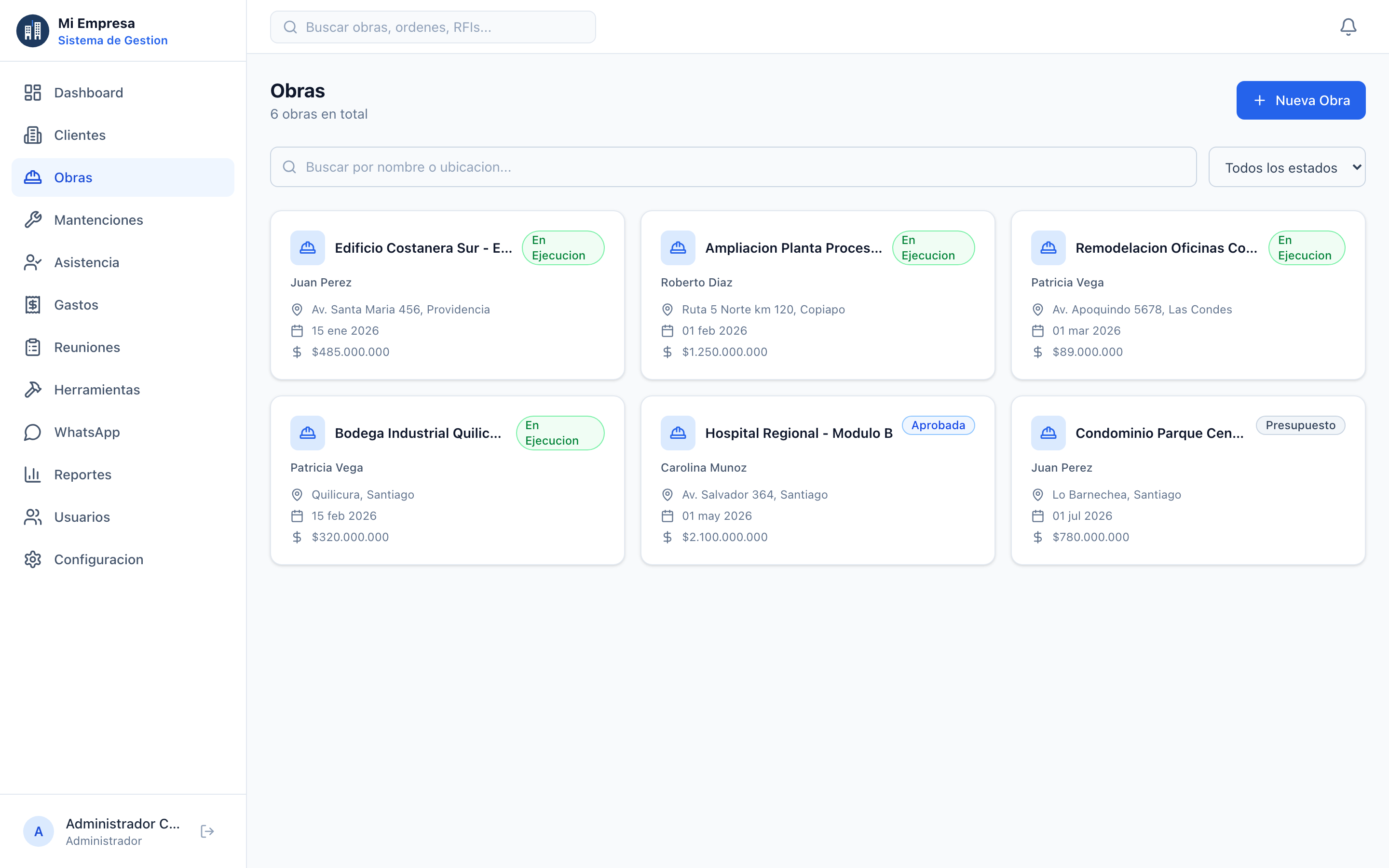Click the WhatsApp chat bubble icon
This screenshot has height=868, width=1389.
pos(33,432)
